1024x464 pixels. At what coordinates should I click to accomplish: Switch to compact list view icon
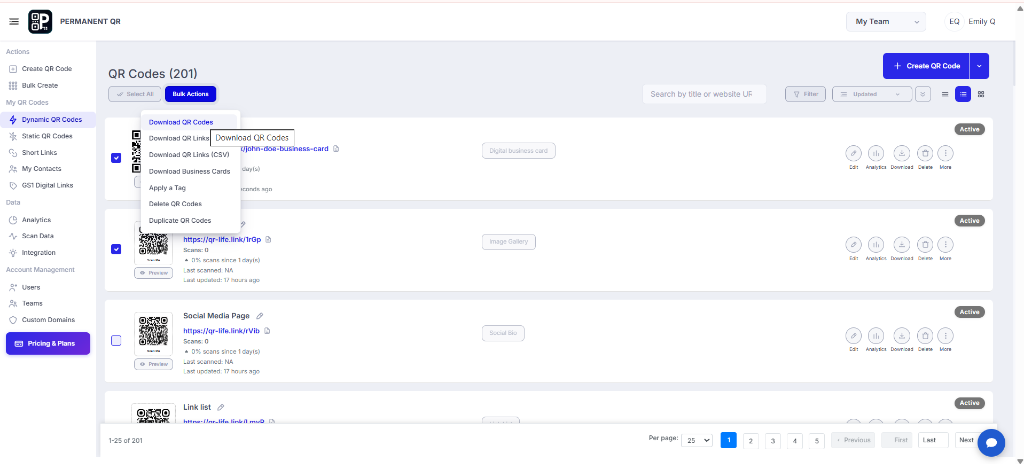(944, 94)
